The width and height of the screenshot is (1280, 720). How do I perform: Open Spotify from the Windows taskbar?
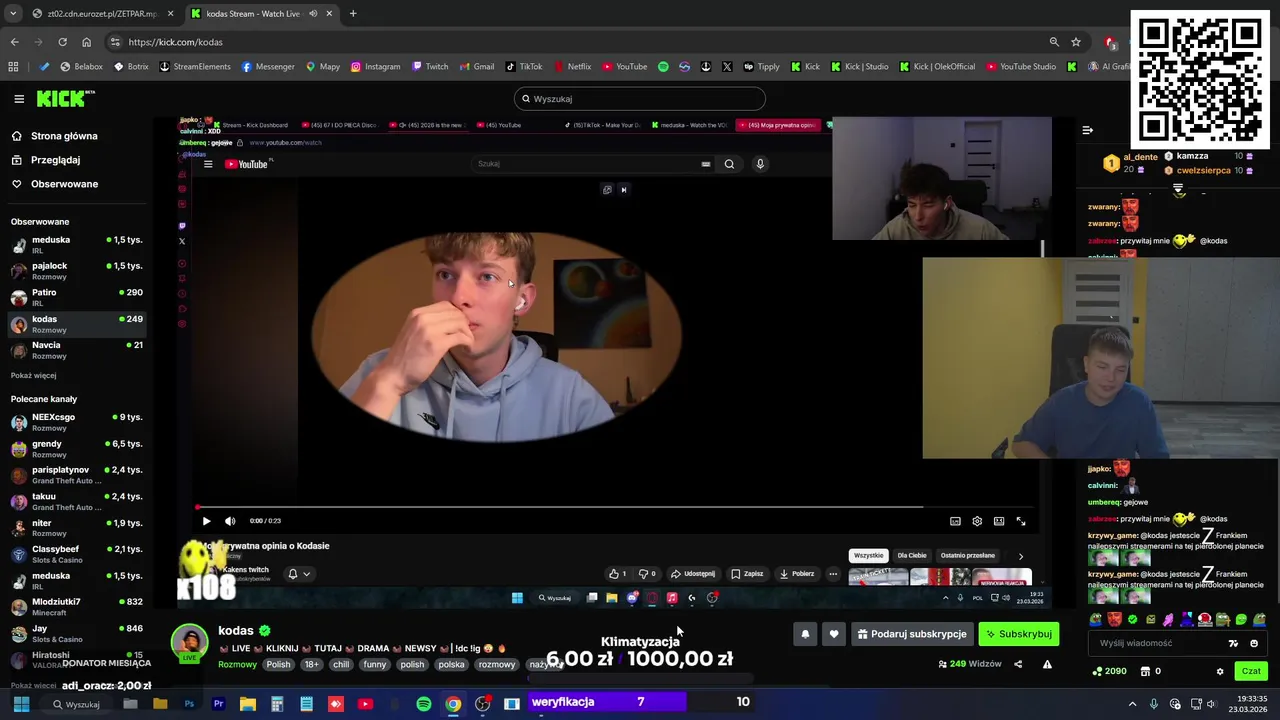click(x=424, y=704)
